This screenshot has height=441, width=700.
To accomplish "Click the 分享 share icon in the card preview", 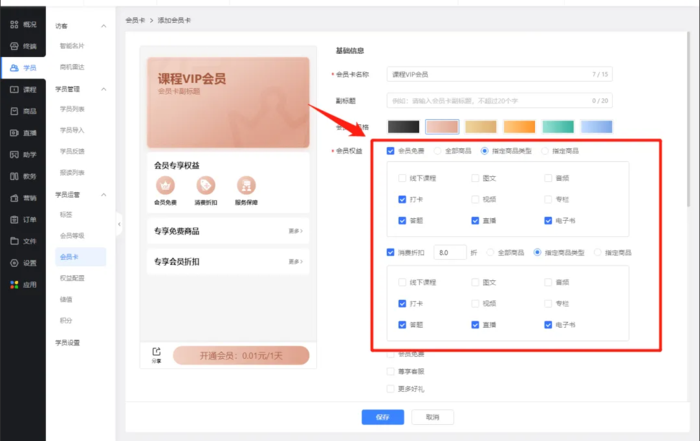I will pos(157,352).
